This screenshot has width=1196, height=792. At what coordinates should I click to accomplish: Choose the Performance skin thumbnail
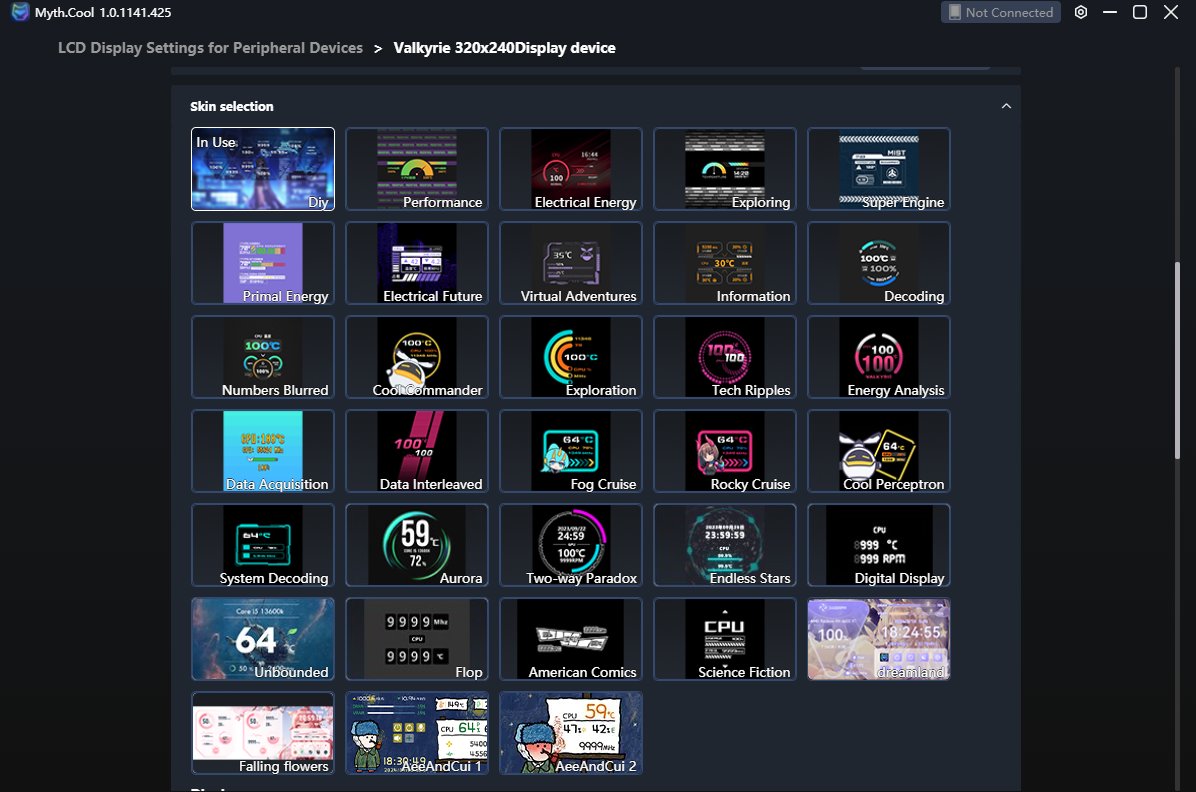pos(417,169)
